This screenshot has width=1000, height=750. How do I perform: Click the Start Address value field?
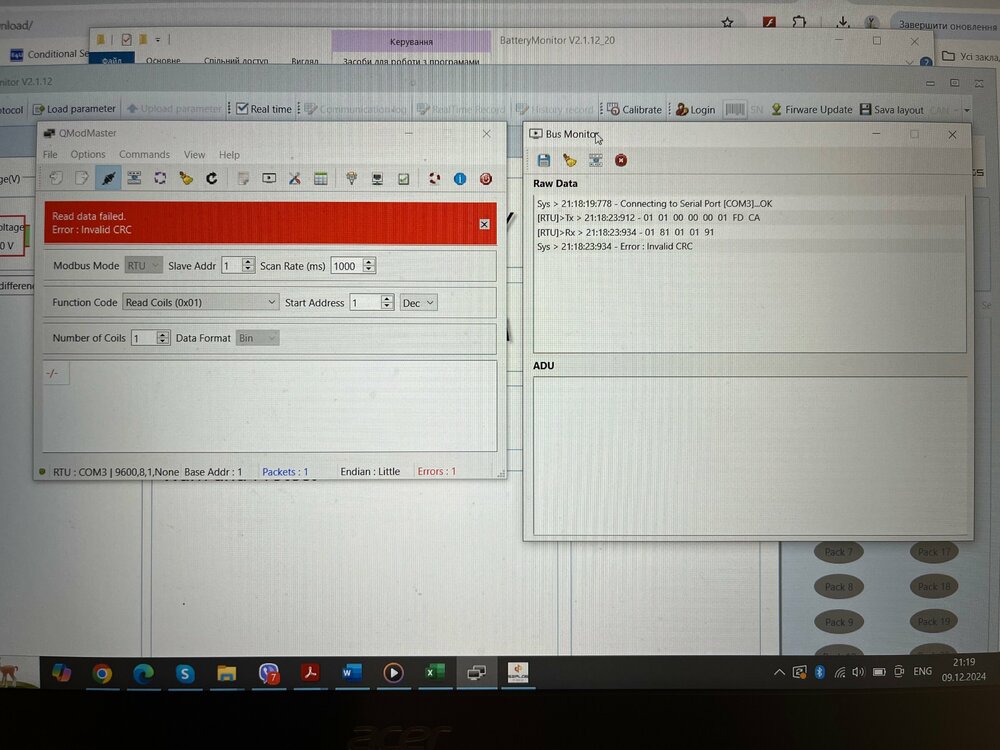(365, 303)
